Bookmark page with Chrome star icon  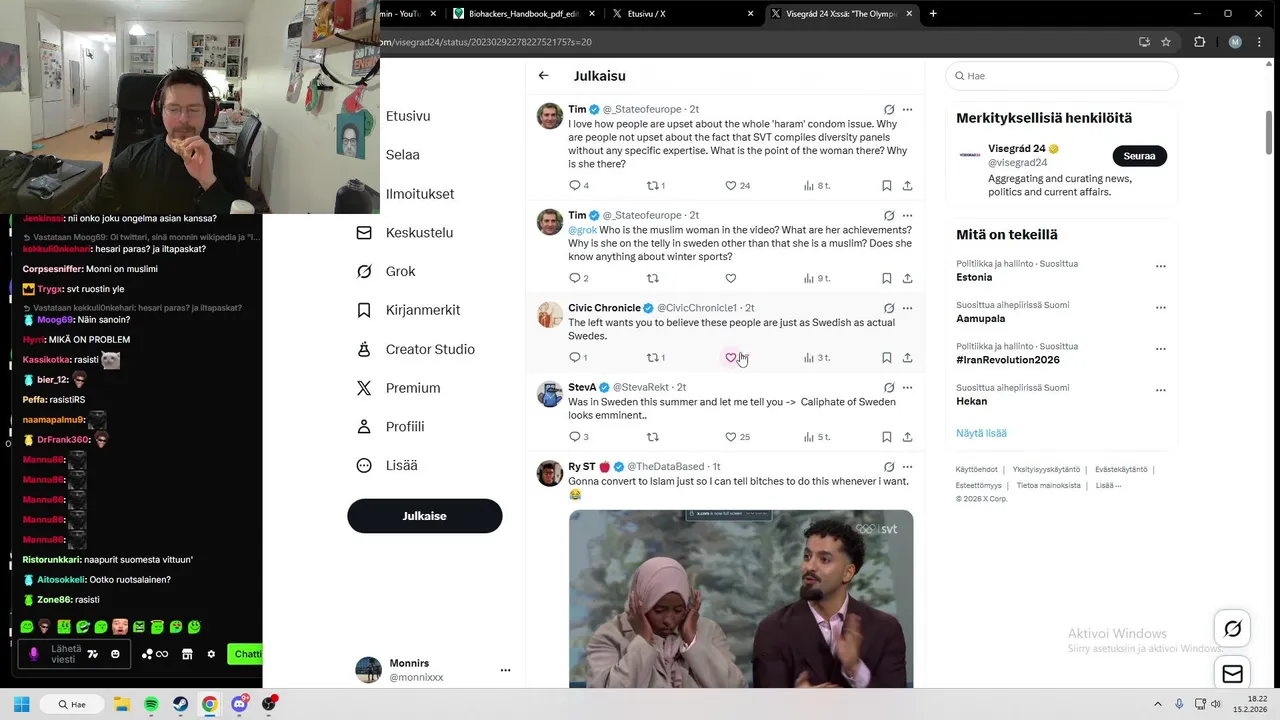point(1166,42)
